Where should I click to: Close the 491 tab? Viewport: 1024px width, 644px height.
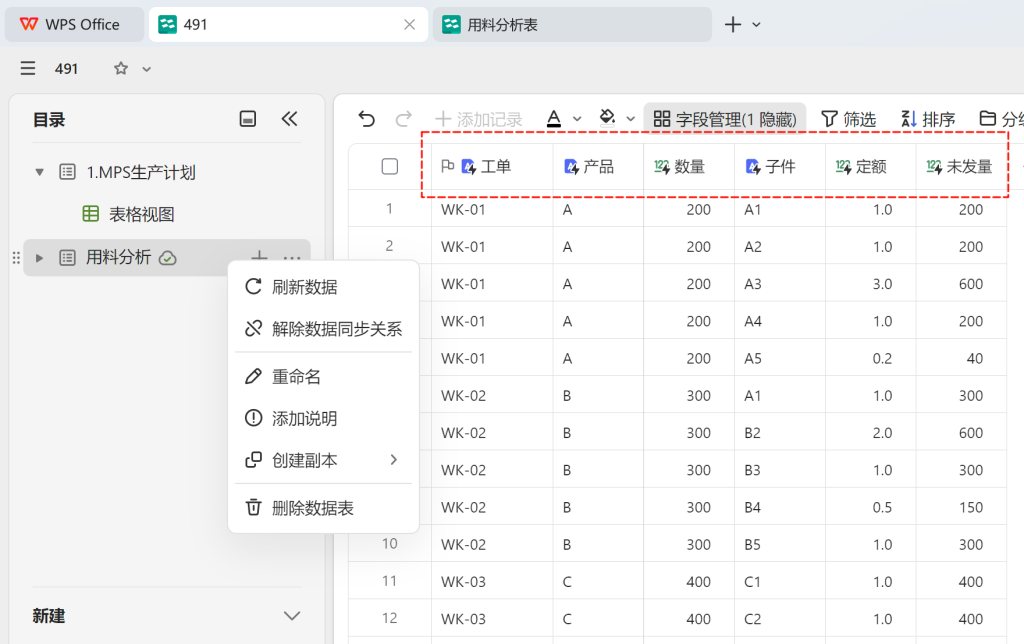click(409, 25)
